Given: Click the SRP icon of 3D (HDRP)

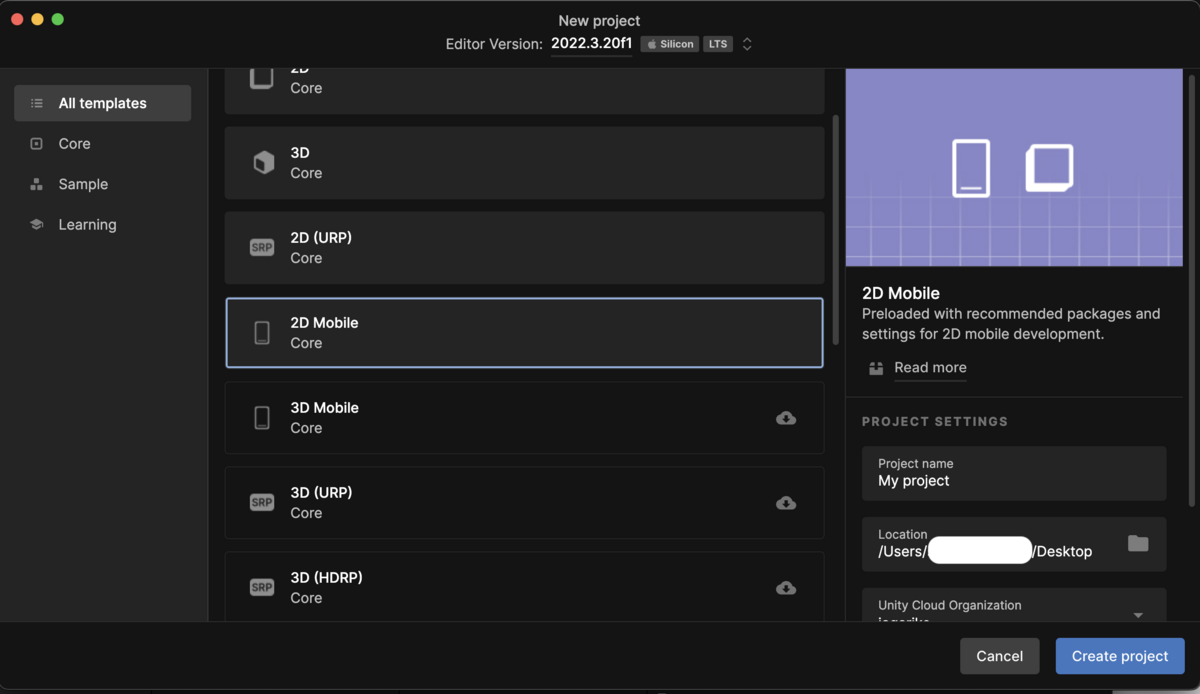Looking at the screenshot, I should pyautogui.click(x=262, y=588).
